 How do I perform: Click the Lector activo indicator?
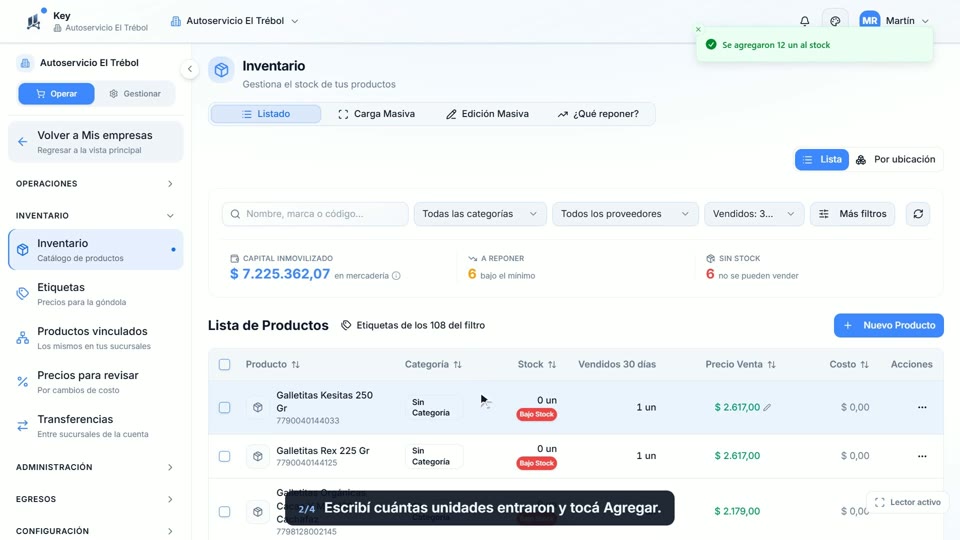(x=907, y=502)
